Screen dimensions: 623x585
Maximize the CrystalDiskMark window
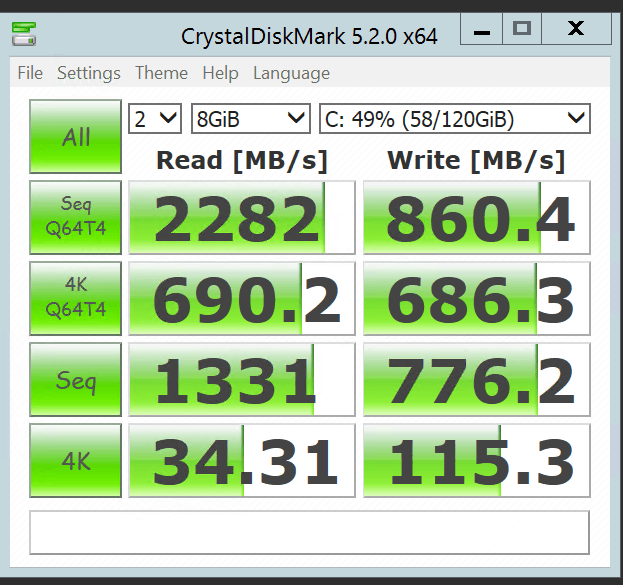(522, 29)
